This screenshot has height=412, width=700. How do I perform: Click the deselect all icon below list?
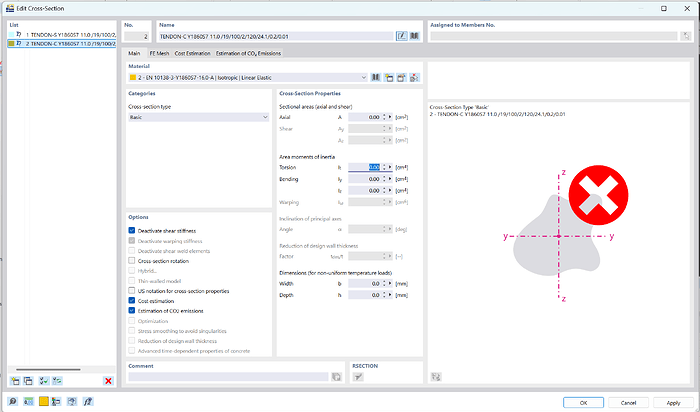point(57,381)
